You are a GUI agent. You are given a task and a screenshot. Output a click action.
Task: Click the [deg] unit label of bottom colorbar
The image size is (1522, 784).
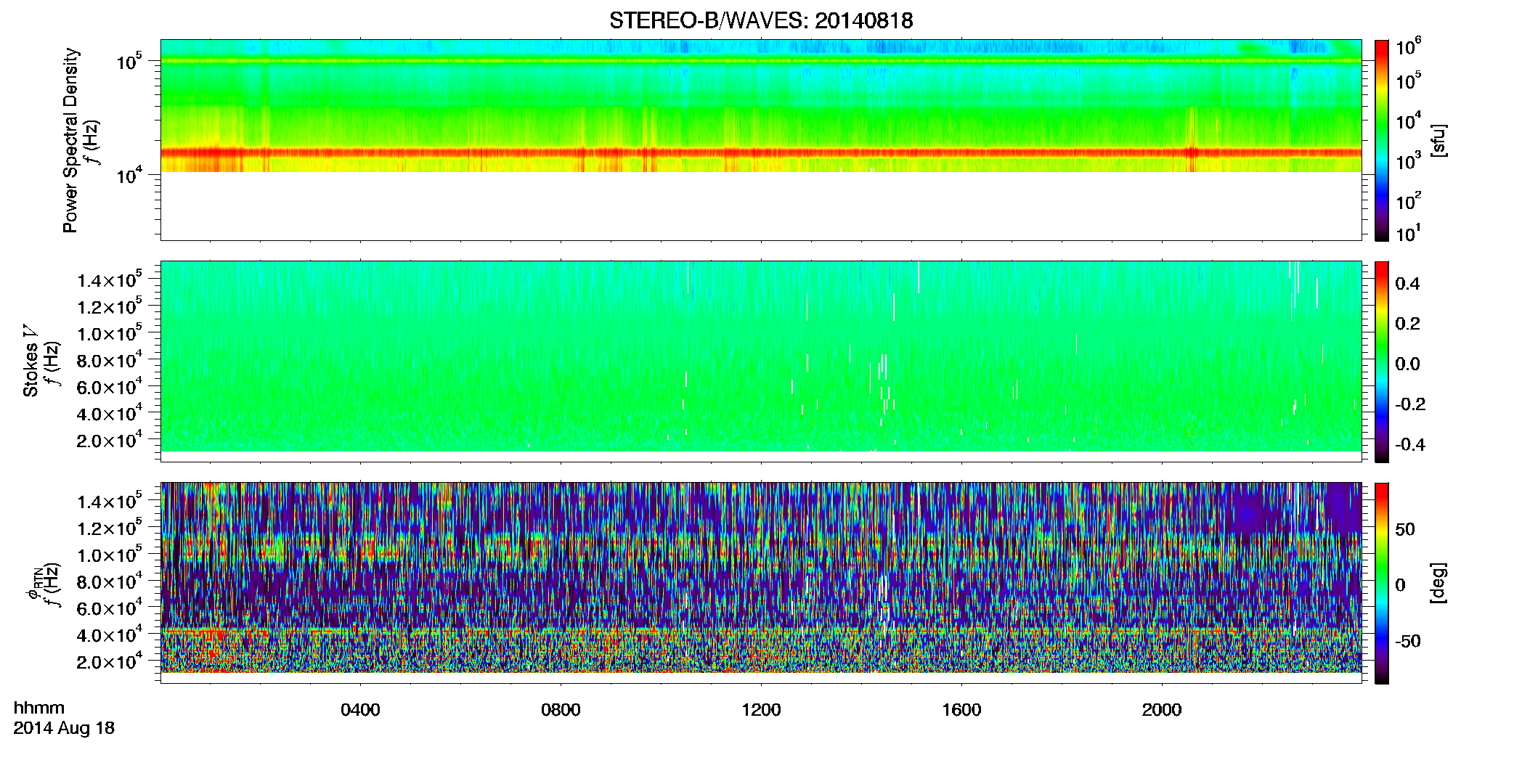coord(1438,583)
